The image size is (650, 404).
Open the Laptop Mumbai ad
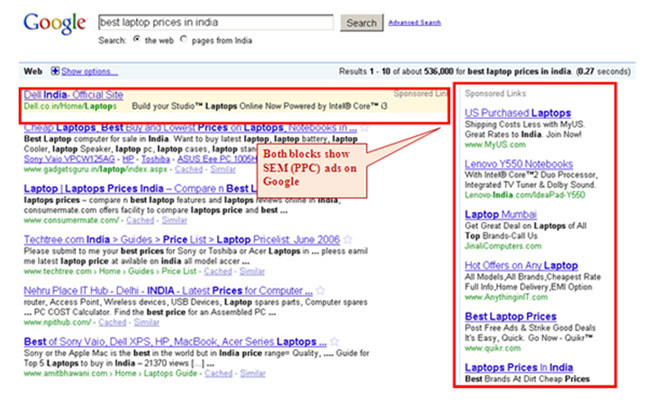coord(501,215)
